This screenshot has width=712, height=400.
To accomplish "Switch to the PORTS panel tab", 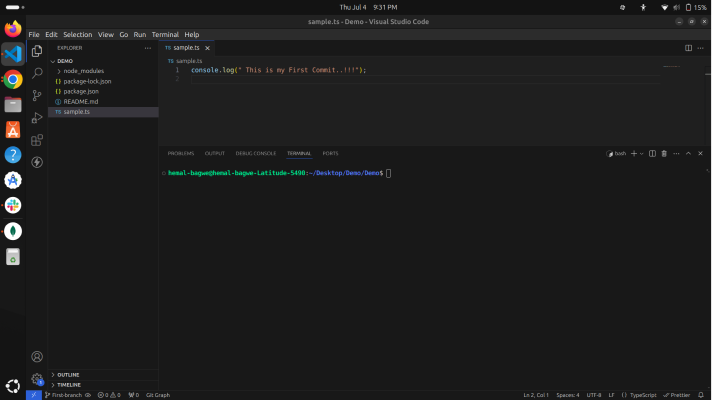I will [330, 153].
